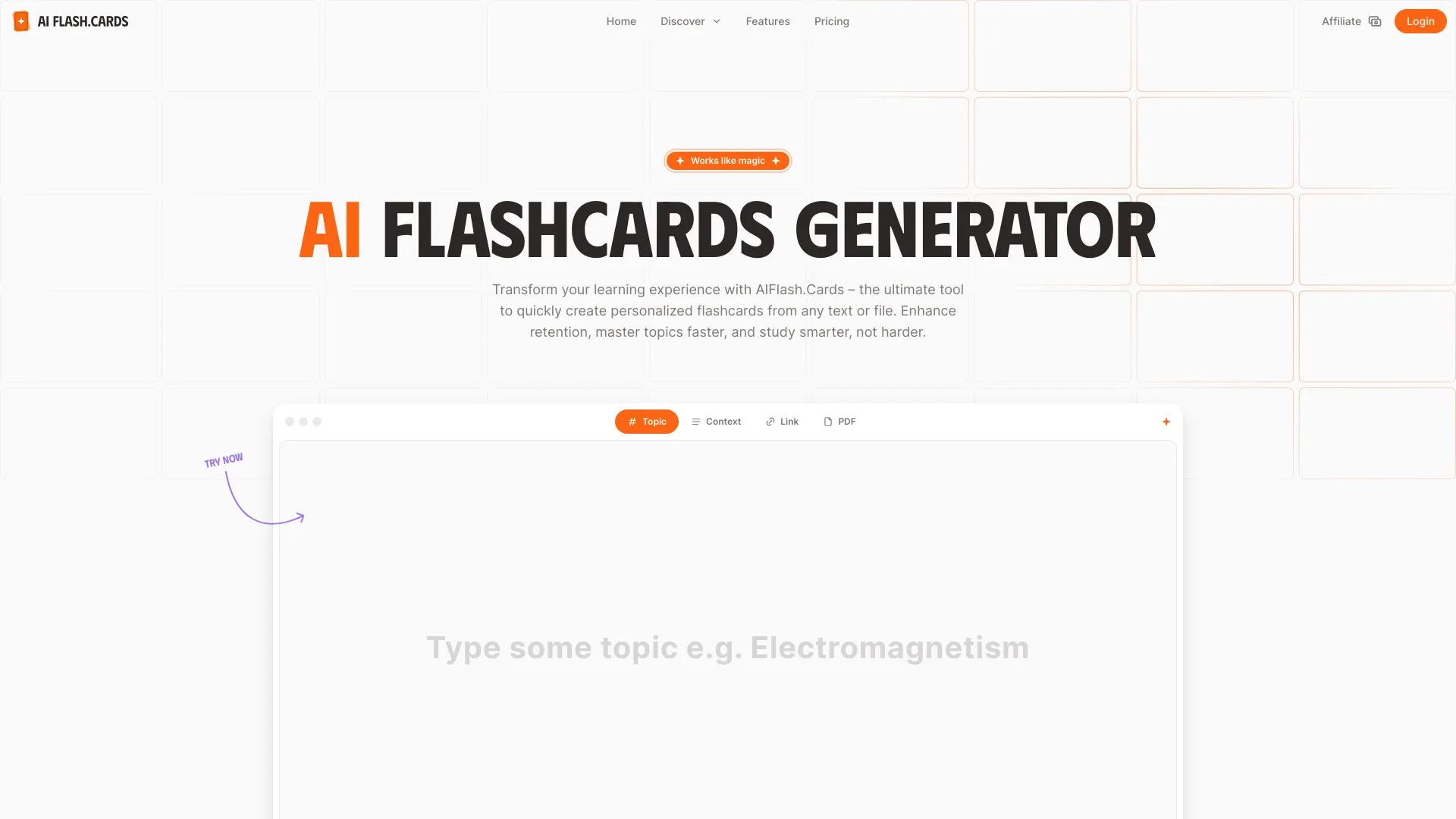Open the Discover navigation dropdown
Image resolution: width=1456 pixels, height=819 pixels.
tap(690, 21)
